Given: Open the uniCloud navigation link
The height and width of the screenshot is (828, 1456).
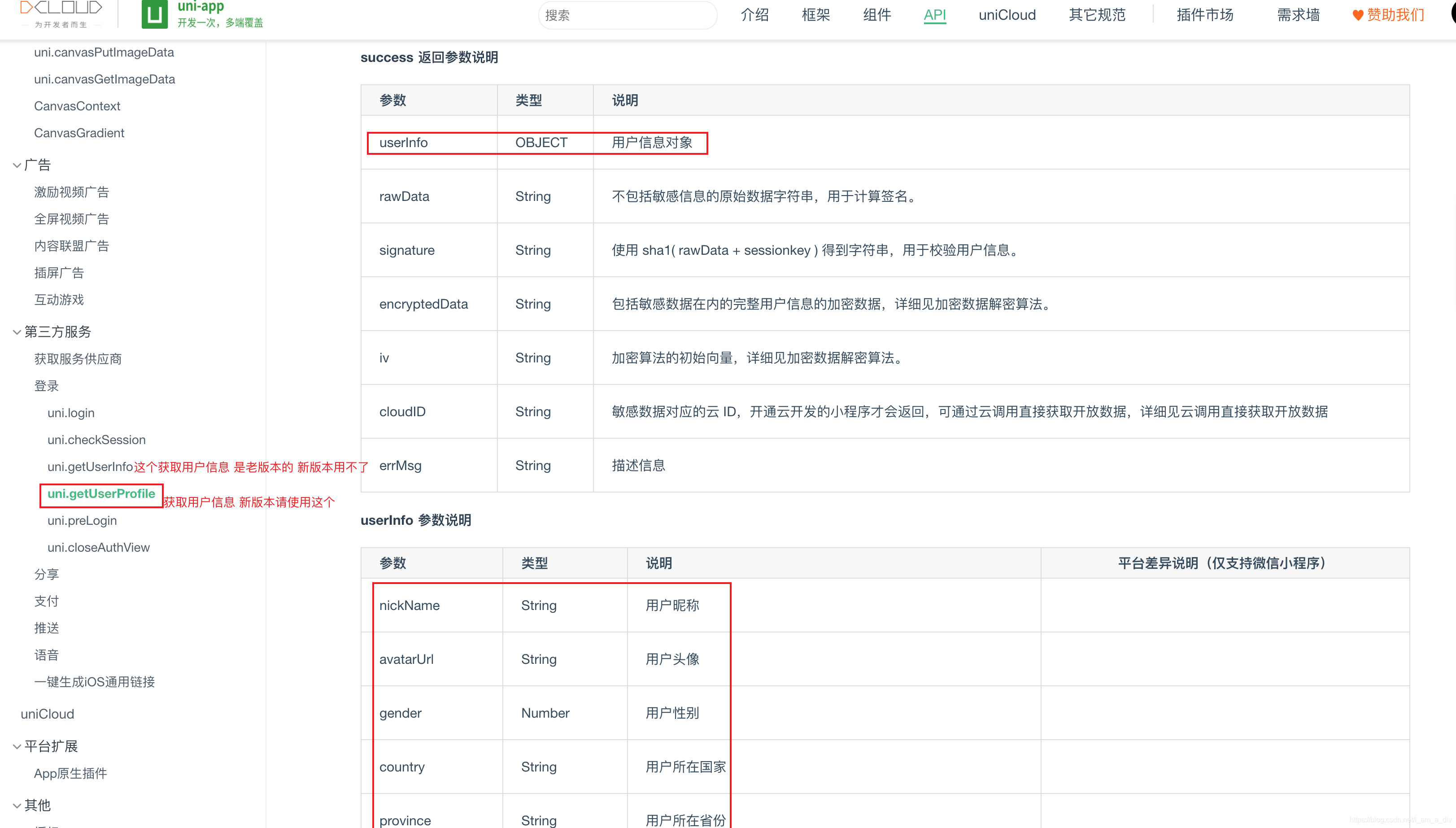Looking at the screenshot, I should 1007,15.
